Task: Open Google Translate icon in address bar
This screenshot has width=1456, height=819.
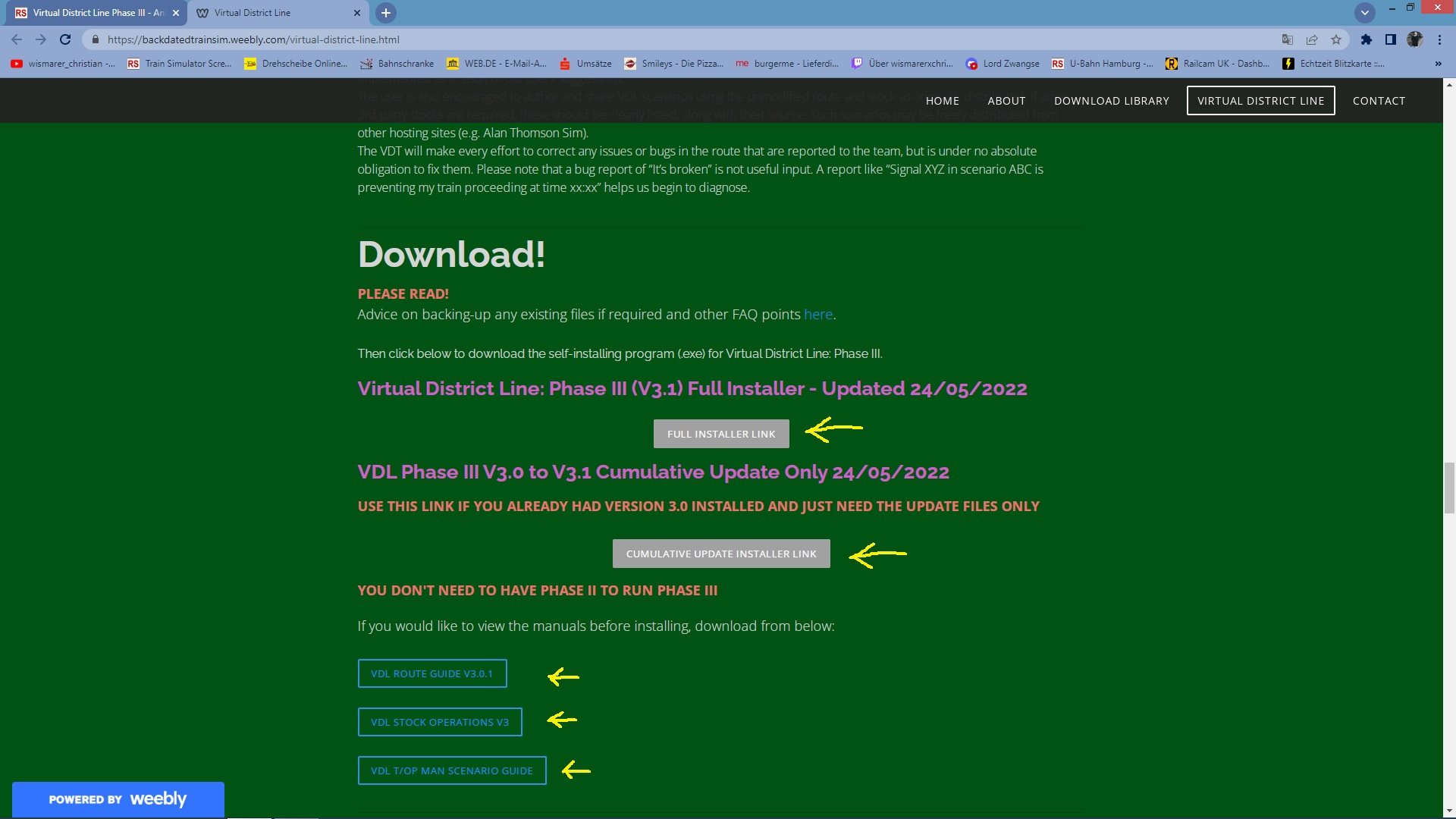Action: click(1287, 39)
